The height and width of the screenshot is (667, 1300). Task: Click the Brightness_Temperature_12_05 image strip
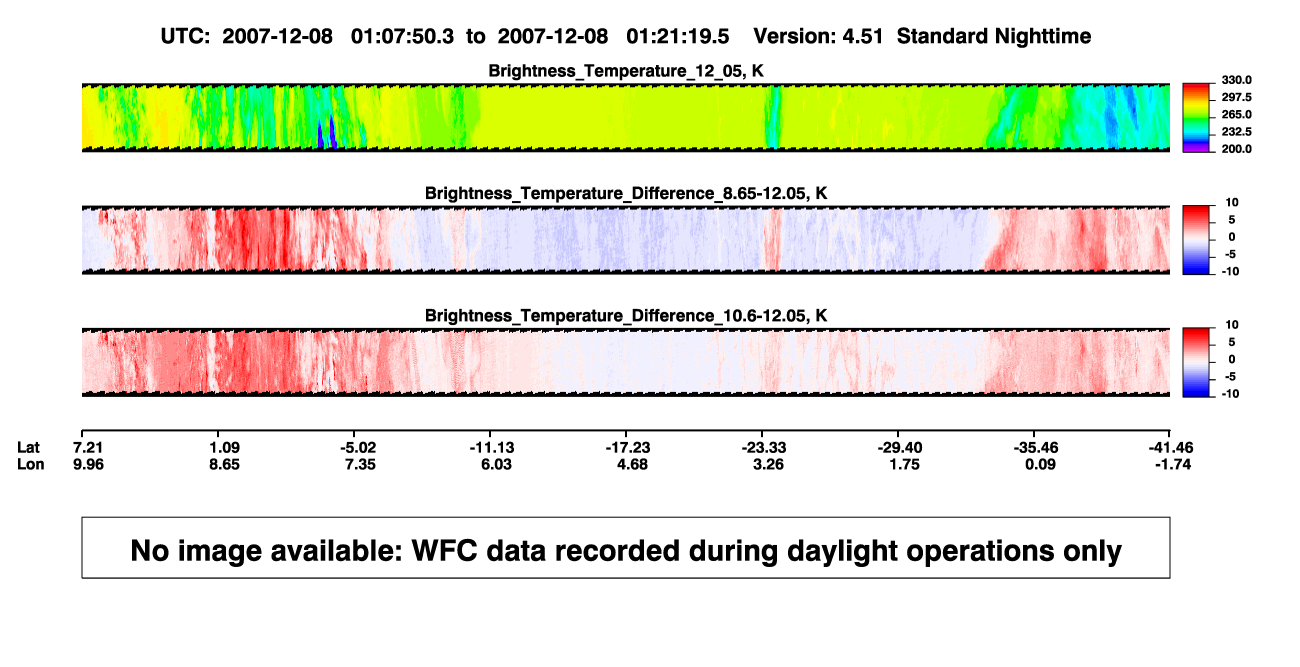pos(625,117)
